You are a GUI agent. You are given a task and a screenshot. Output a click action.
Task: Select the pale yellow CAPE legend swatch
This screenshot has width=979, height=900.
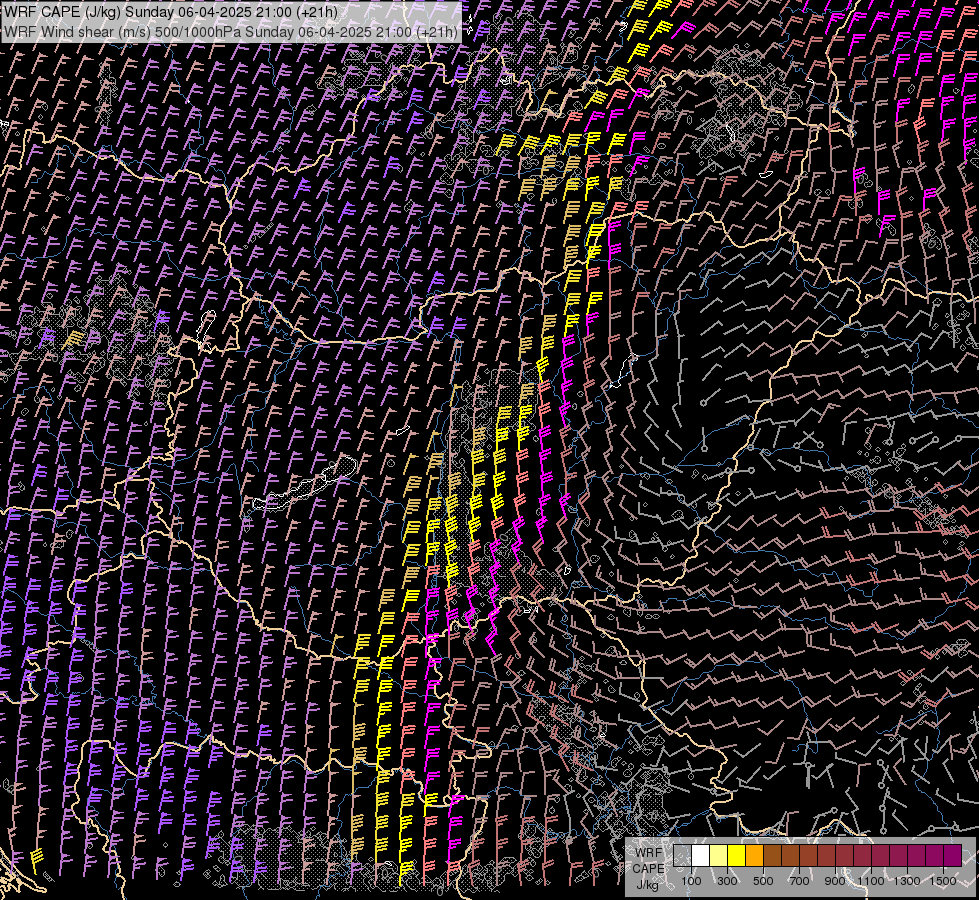[719, 856]
